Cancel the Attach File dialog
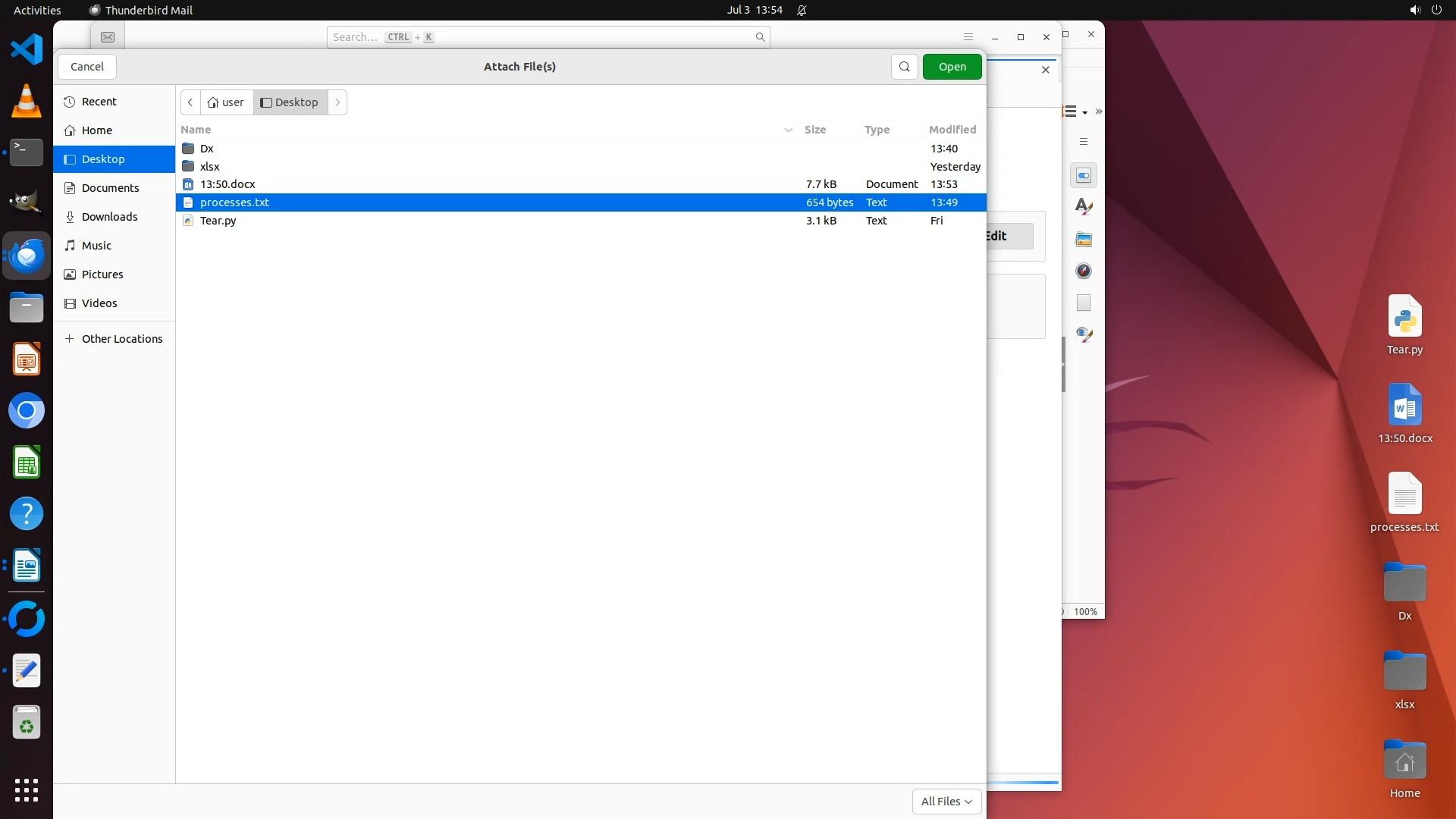Image resolution: width=1456 pixels, height=819 pixels. (87, 67)
